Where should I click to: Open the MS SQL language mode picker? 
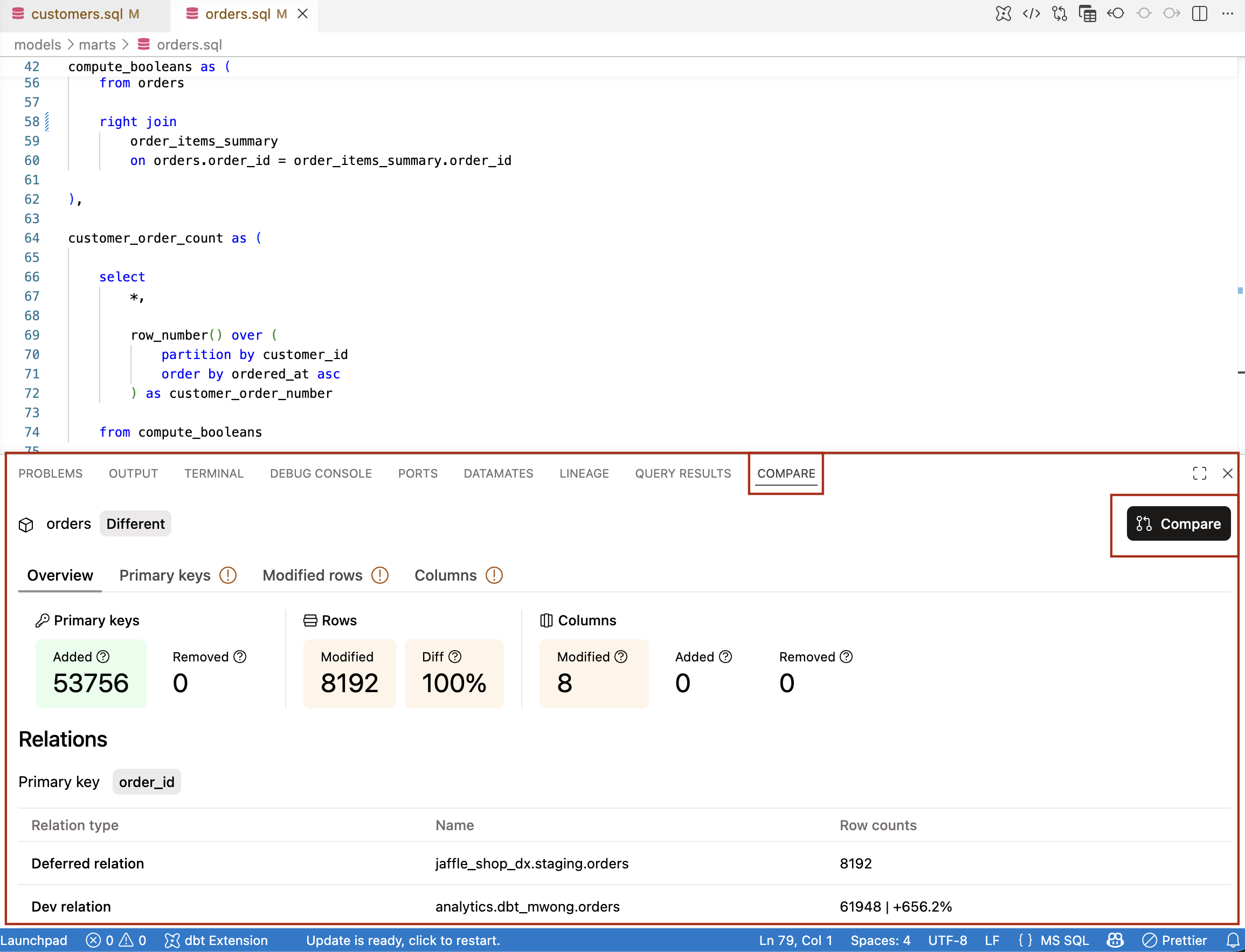[x=1066, y=941]
